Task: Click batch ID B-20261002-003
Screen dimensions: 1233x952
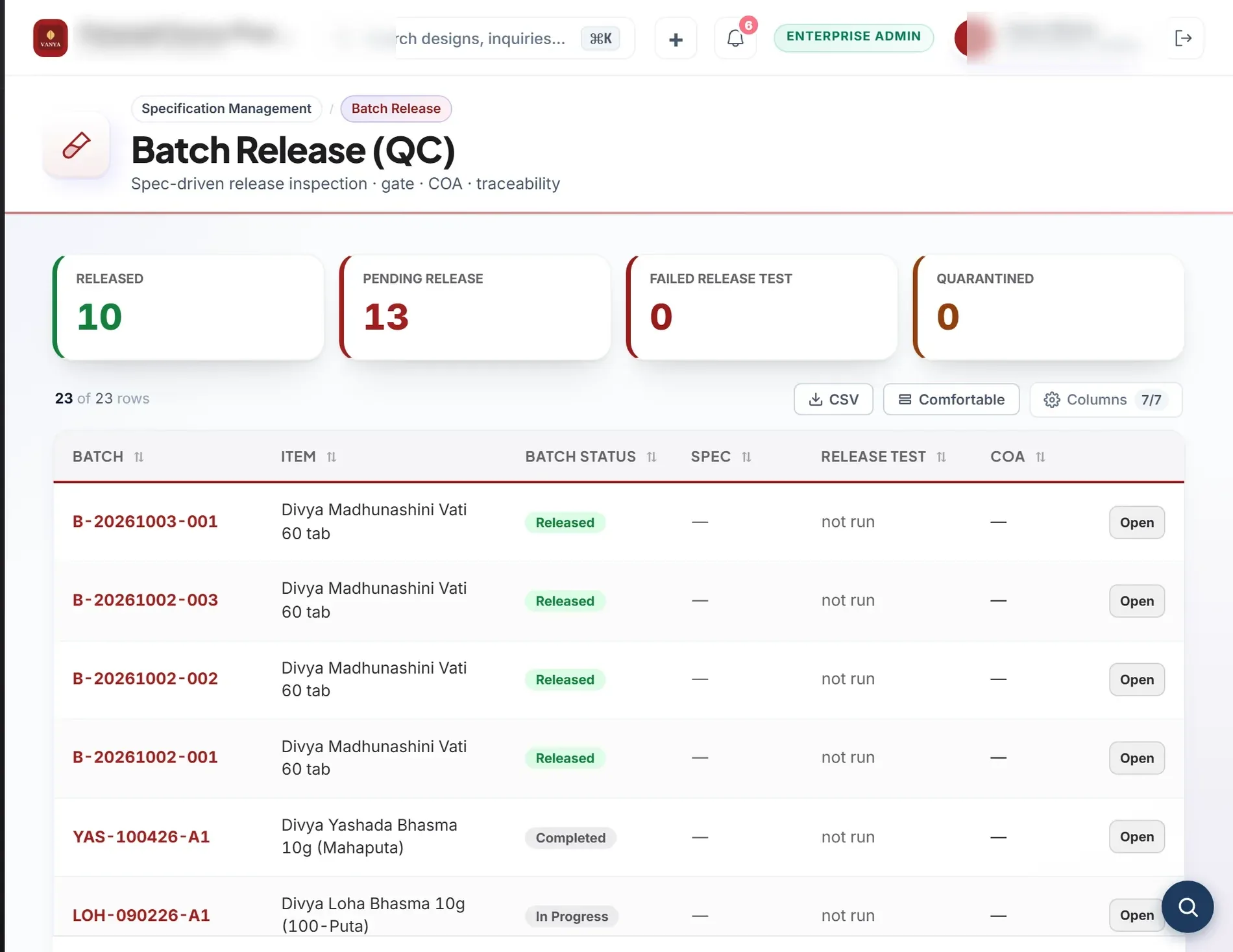Action: [x=145, y=600]
